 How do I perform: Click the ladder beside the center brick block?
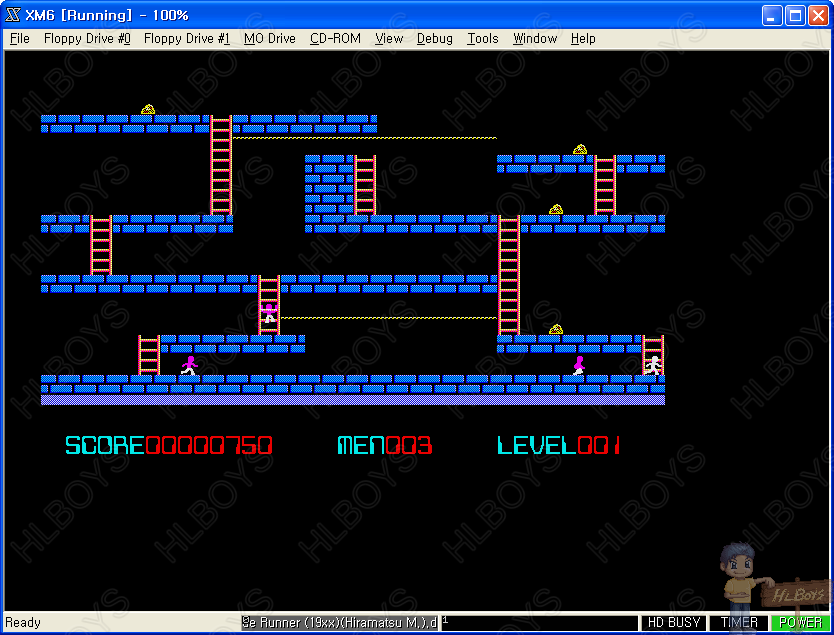coord(365,185)
